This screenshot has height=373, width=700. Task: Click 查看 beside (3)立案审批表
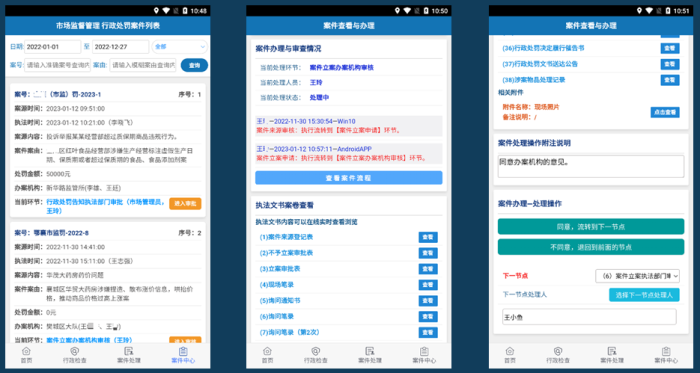click(x=428, y=269)
